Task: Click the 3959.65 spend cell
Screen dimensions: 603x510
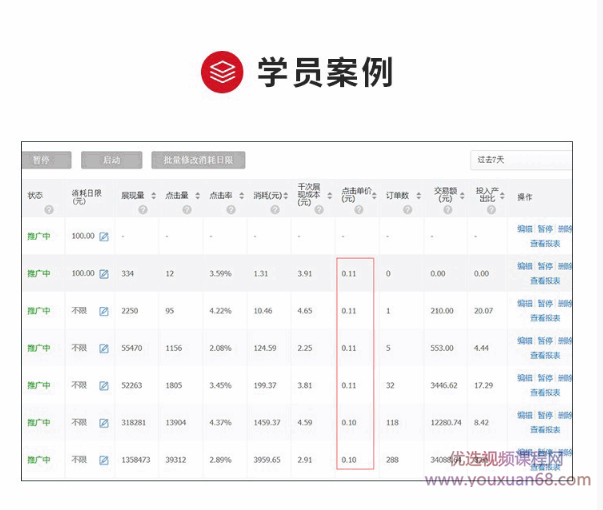Action: [267, 460]
